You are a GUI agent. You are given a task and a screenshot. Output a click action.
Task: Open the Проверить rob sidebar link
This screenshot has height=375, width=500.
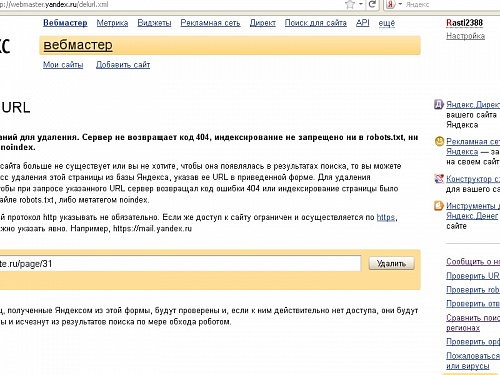[x=473, y=290]
